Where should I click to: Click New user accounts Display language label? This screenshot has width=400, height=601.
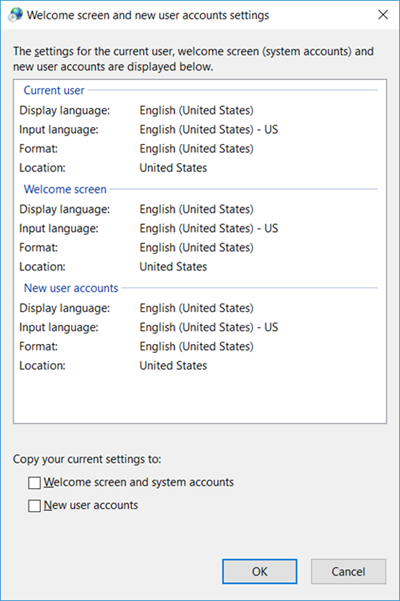coord(64,308)
